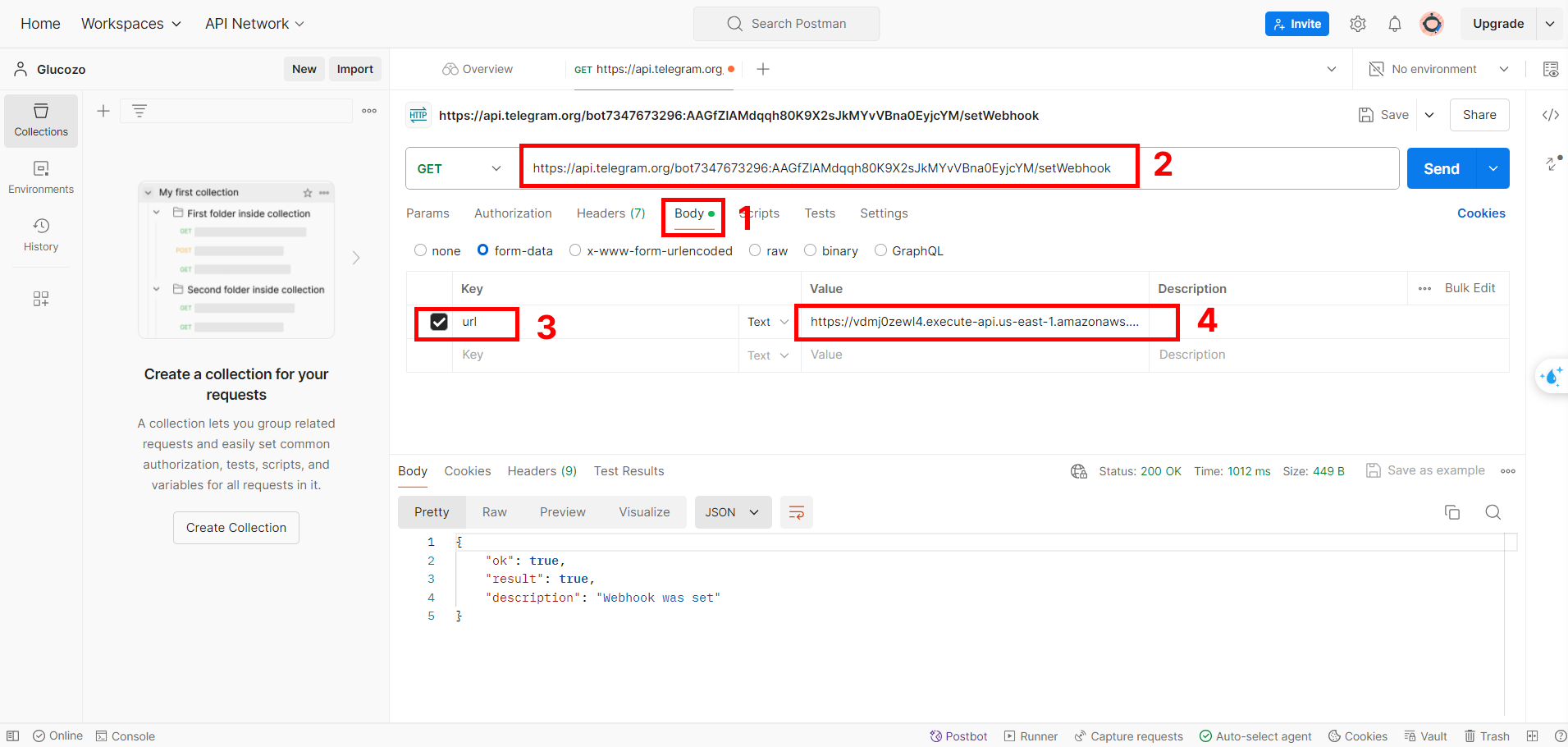Click filter icon in collections search bar
Screen dimensions: 1568x747
point(139,111)
